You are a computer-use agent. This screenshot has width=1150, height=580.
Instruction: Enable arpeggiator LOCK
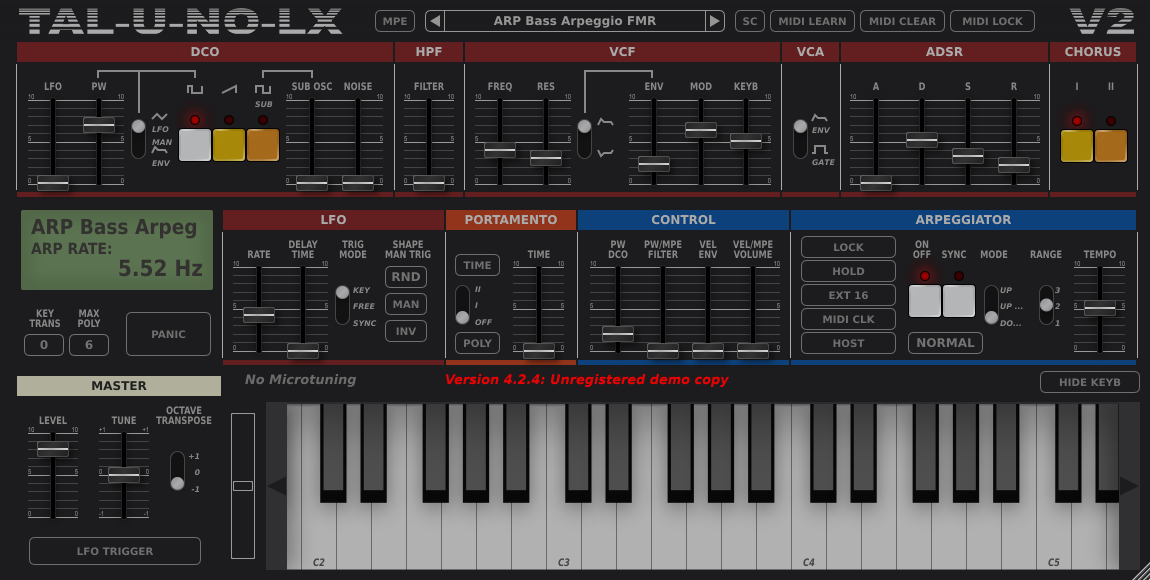849,247
